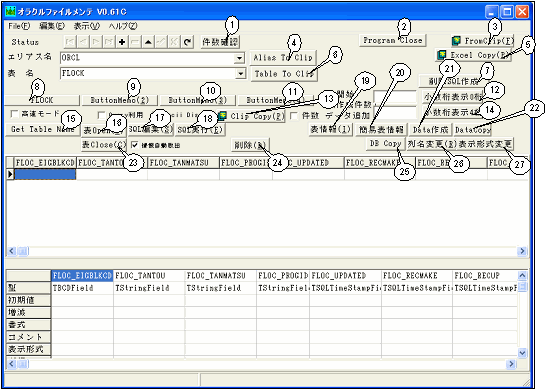Image resolution: width=549 pixels, height=389 pixels.
Task: Open the 編集(E) menu
Action: tap(52, 26)
